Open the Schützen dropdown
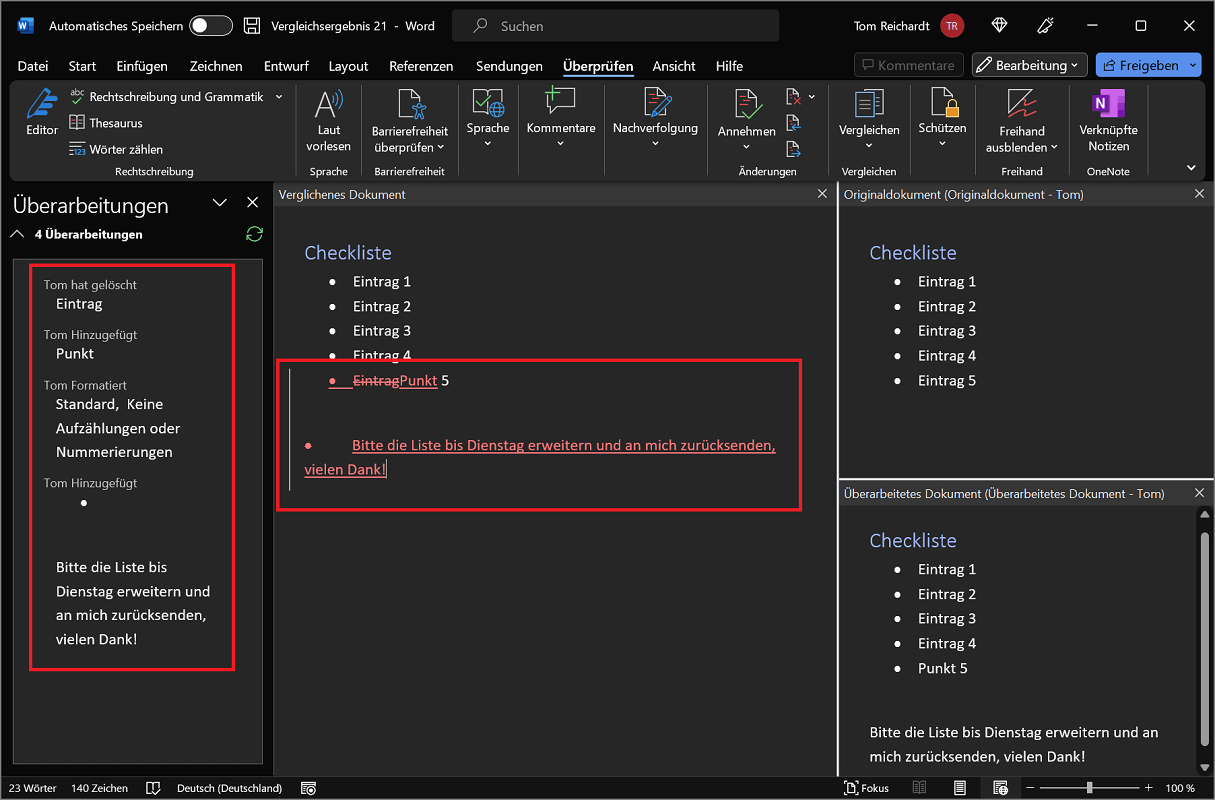Viewport: 1215px width, 800px height. tap(942, 143)
